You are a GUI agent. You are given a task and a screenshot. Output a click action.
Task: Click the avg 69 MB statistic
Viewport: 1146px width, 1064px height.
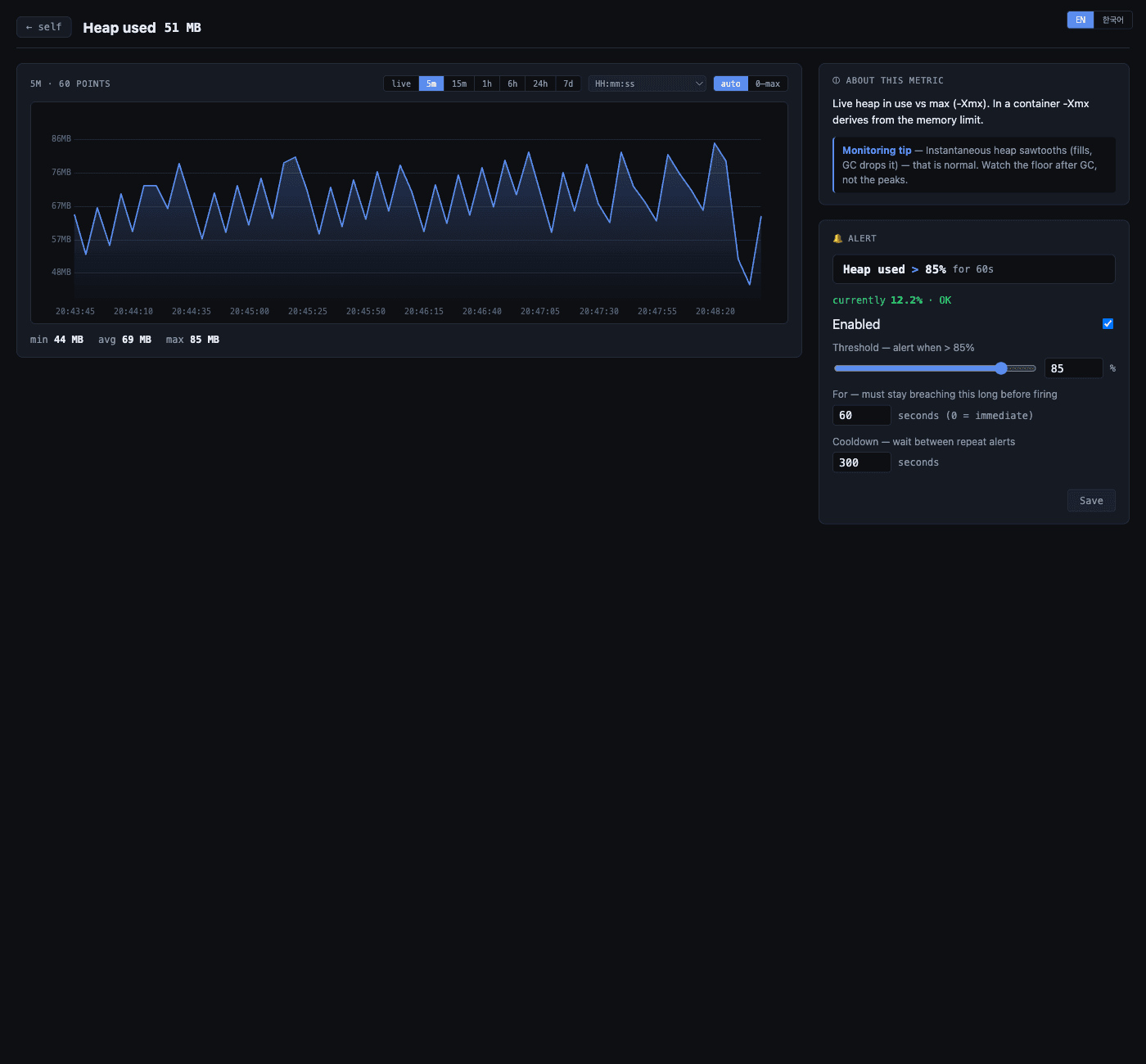pos(124,340)
